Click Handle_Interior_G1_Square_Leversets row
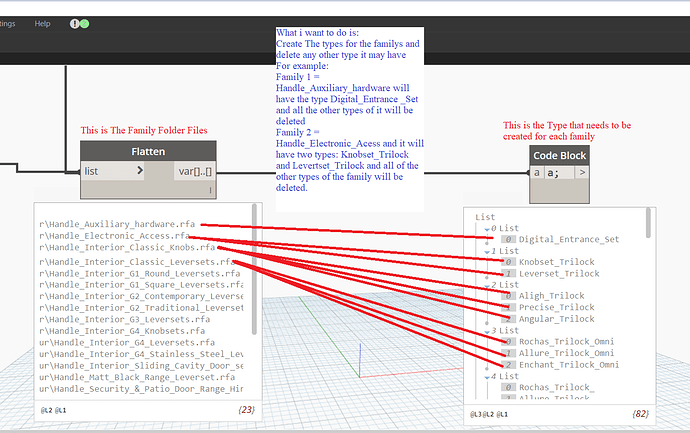The width and height of the screenshot is (690, 433). (x=141, y=285)
